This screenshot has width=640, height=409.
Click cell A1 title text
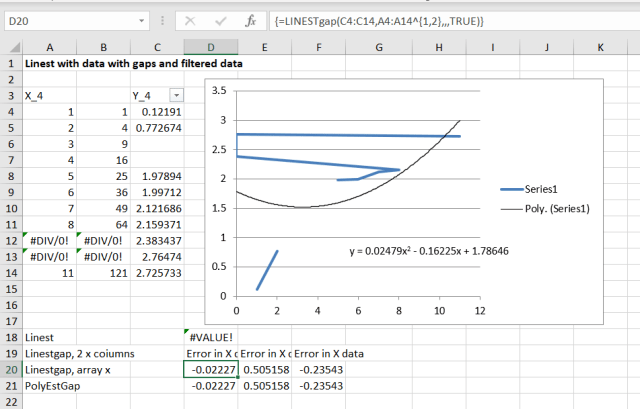135,63
